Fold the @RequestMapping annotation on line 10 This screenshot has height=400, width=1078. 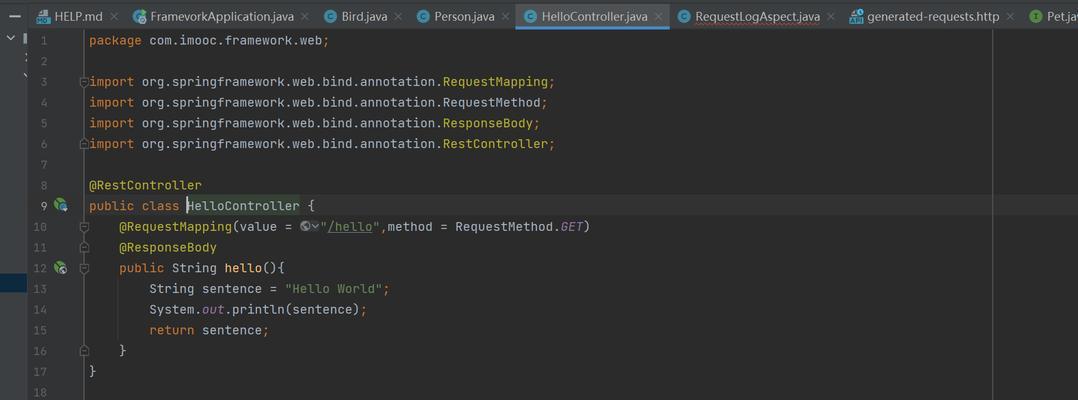tap(85, 226)
